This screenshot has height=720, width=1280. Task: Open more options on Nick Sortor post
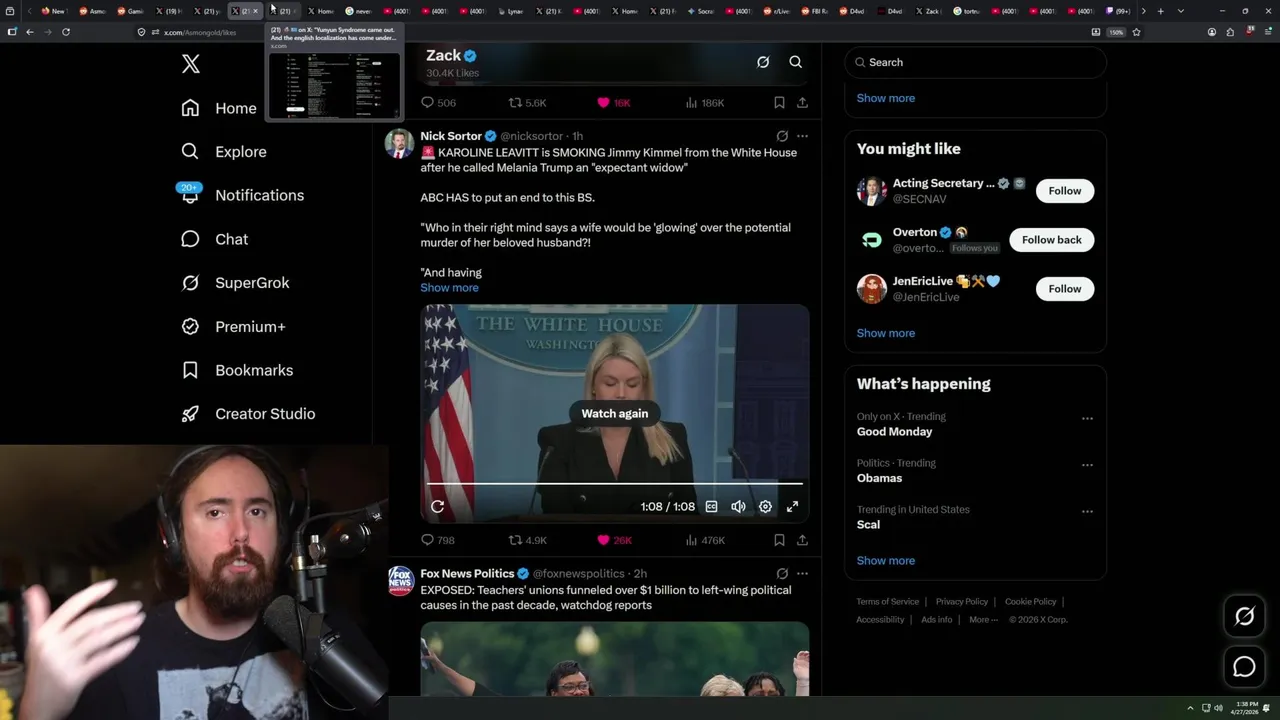click(x=802, y=136)
